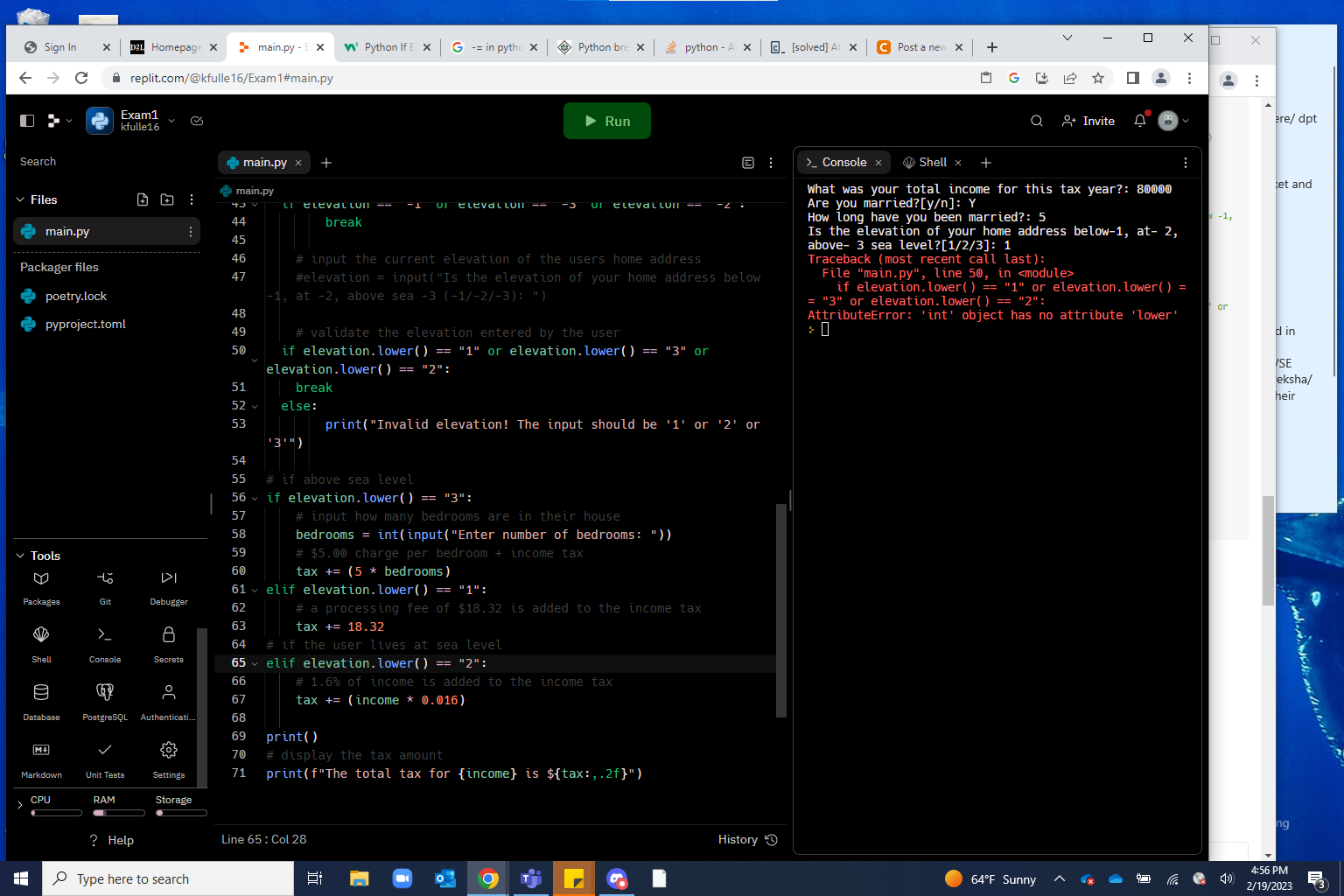Run the program with Run button
1344x896 pixels.
pos(607,121)
